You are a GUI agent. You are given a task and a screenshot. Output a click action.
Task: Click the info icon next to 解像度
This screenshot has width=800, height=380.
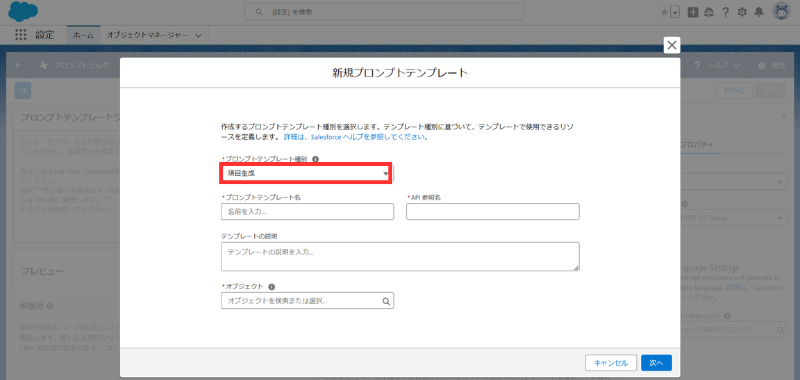coord(50,306)
